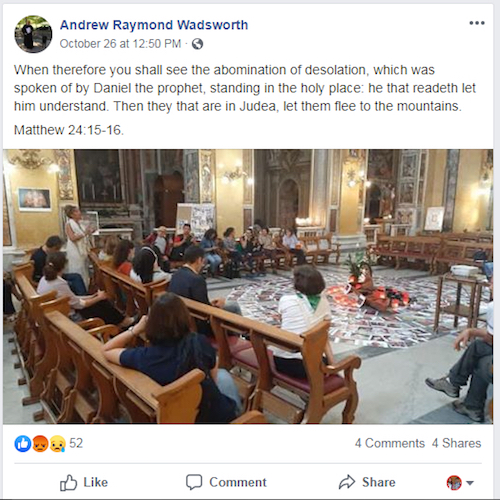Open the small profile picture selector

pos(454,482)
